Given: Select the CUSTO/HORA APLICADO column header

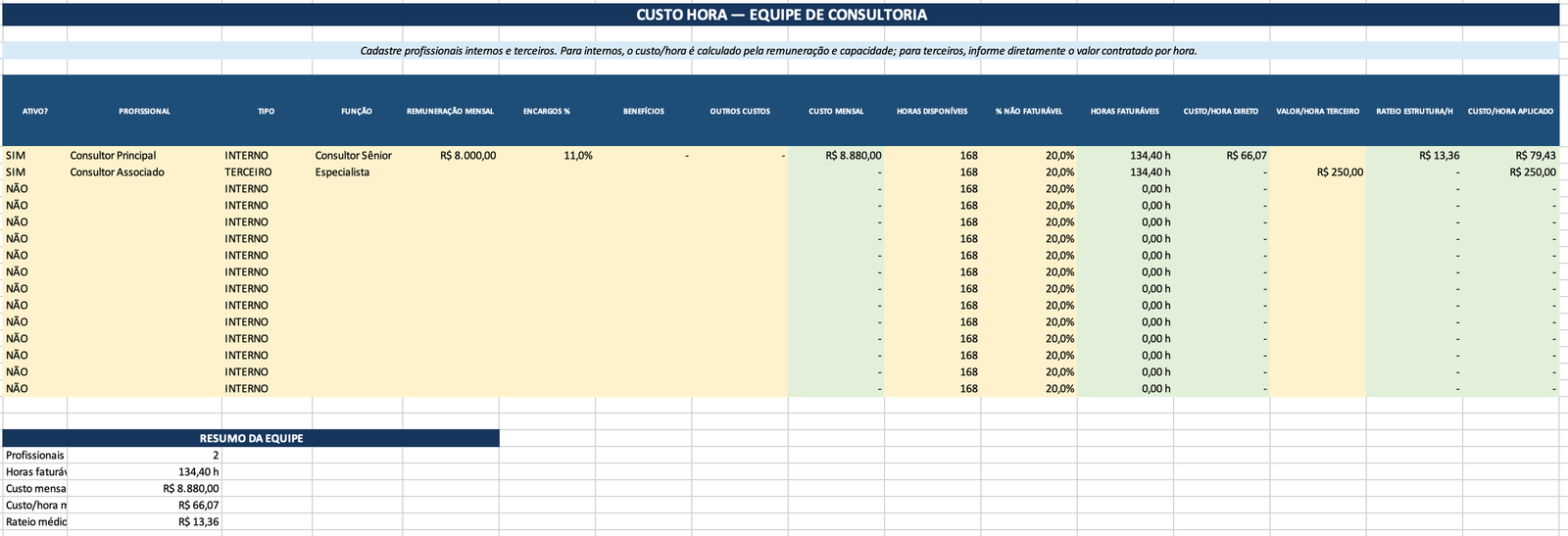Looking at the screenshot, I should point(1510,112).
